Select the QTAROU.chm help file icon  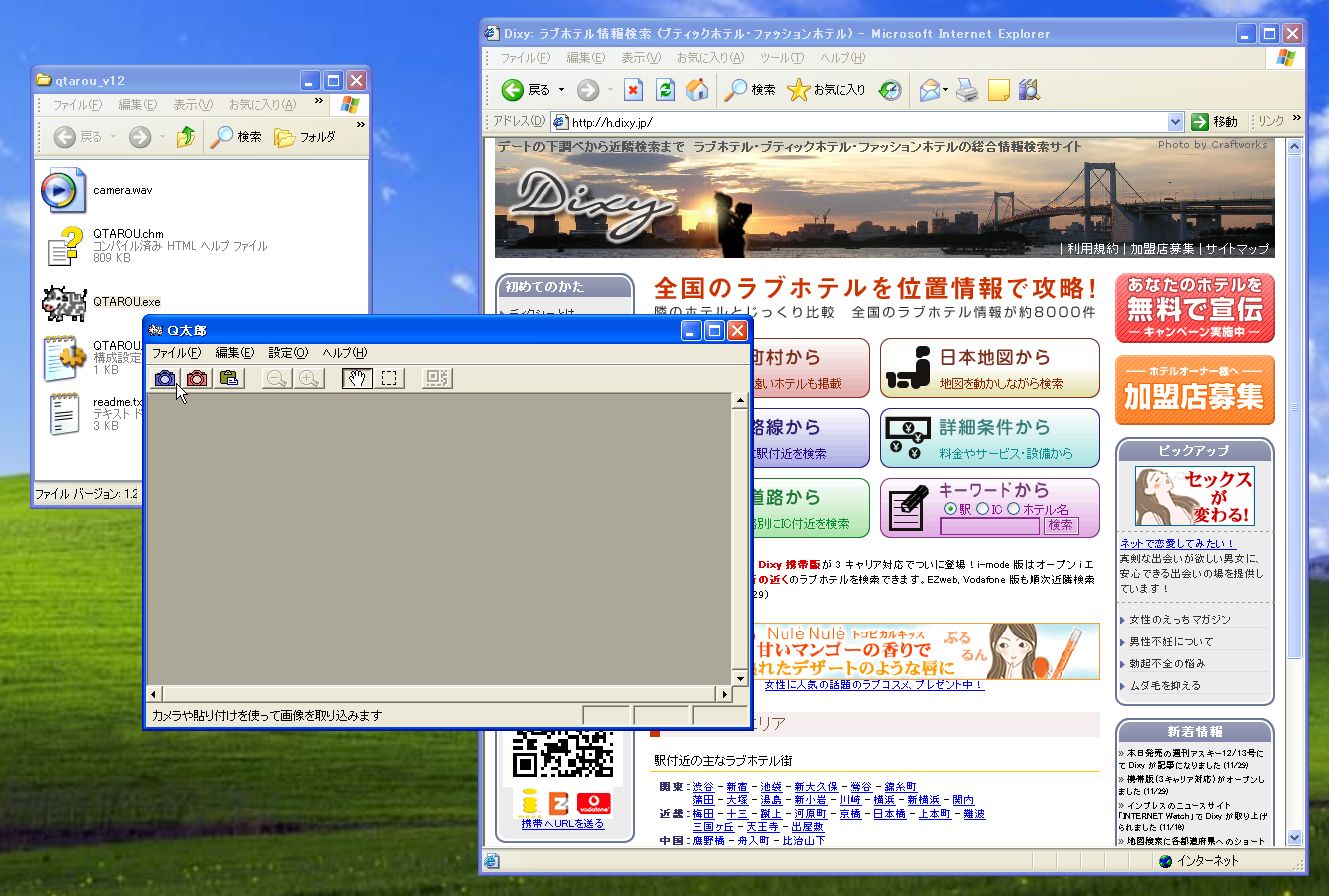coord(64,246)
